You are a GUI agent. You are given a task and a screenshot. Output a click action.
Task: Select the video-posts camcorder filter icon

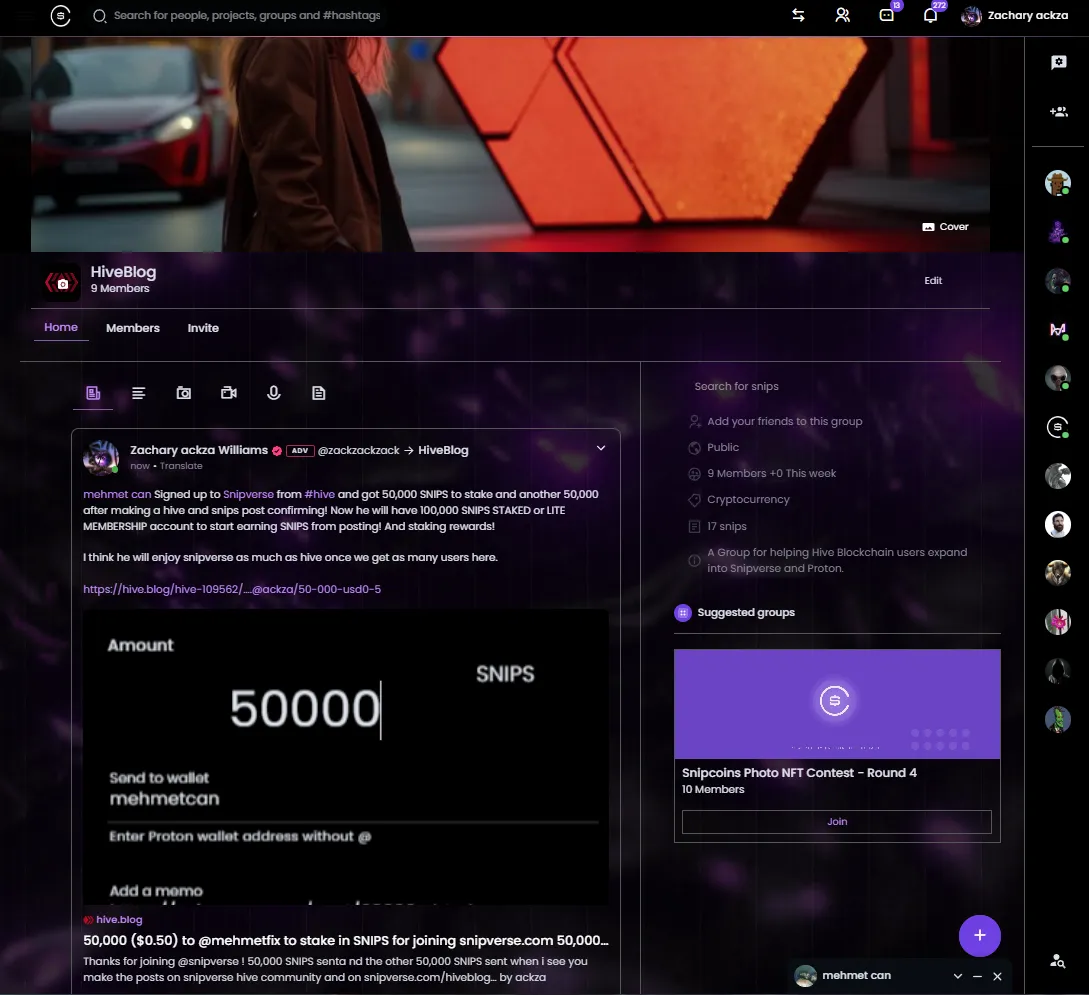point(228,393)
